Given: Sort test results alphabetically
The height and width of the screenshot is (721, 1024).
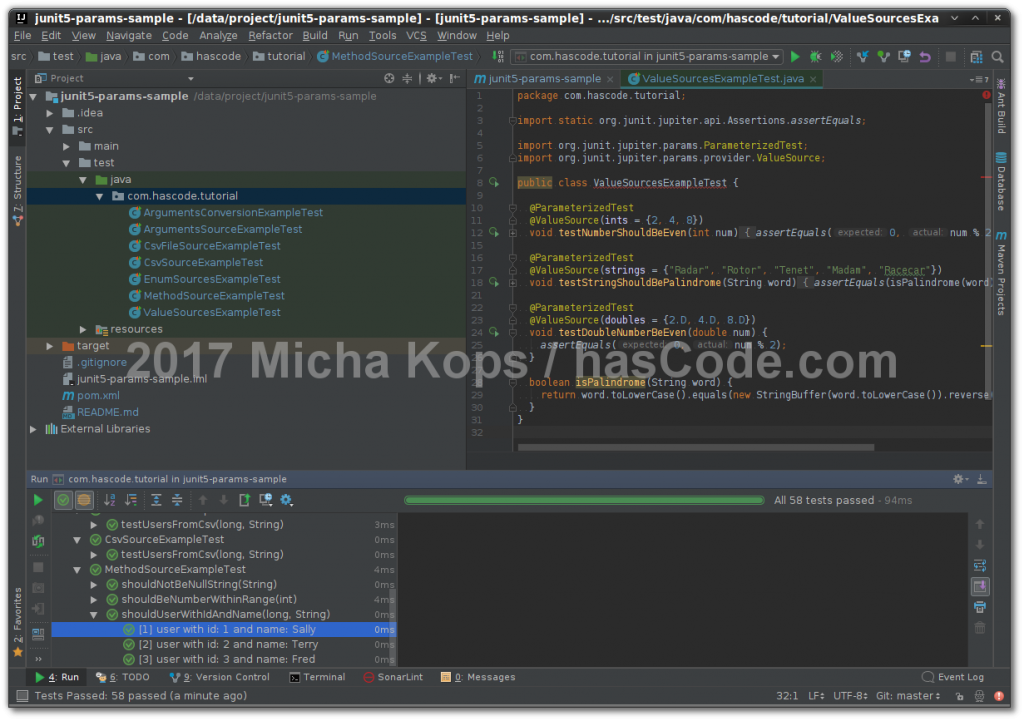Looking at the screenshot, I should (x=111, y=500).
